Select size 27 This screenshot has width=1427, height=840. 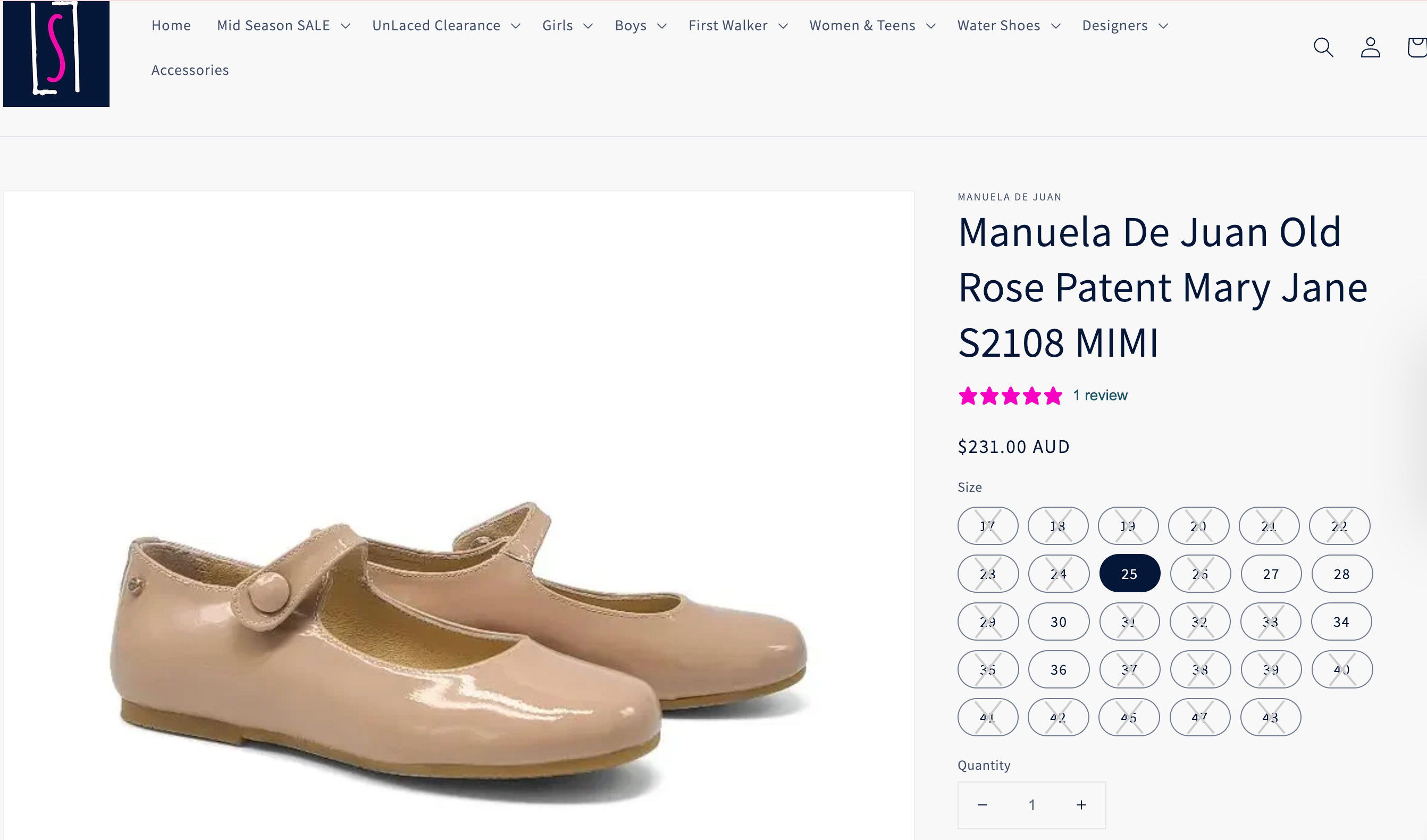pos(1271,574)
